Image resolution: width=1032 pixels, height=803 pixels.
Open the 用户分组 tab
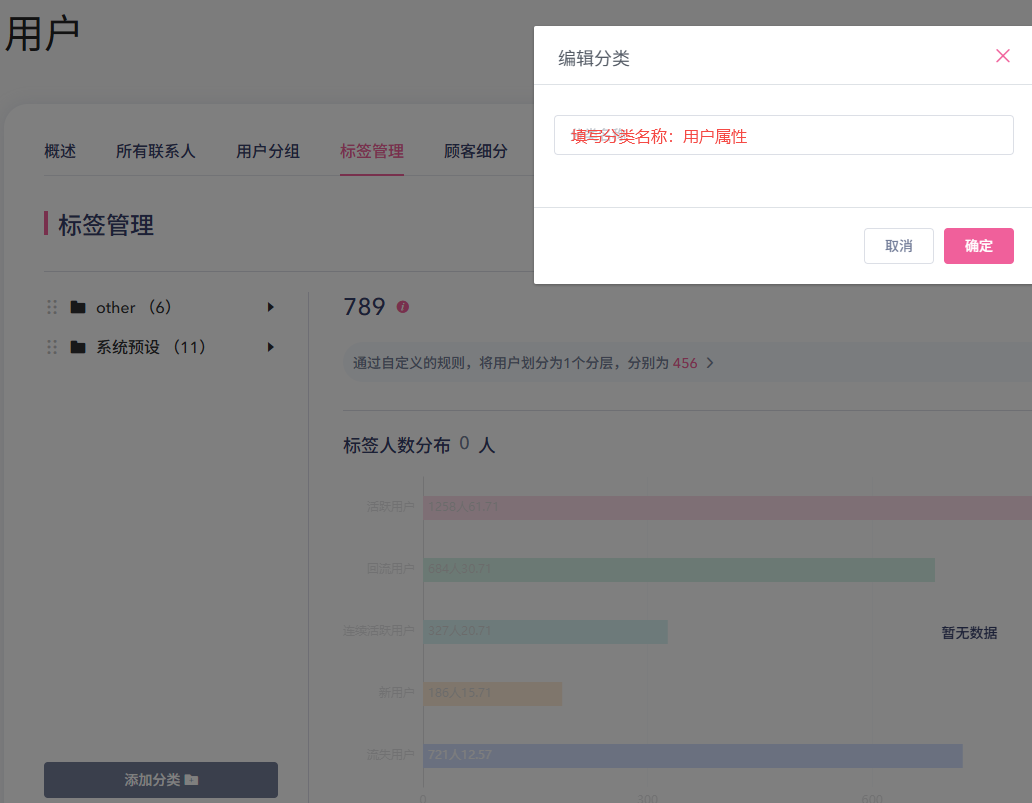tap(268, 151)
